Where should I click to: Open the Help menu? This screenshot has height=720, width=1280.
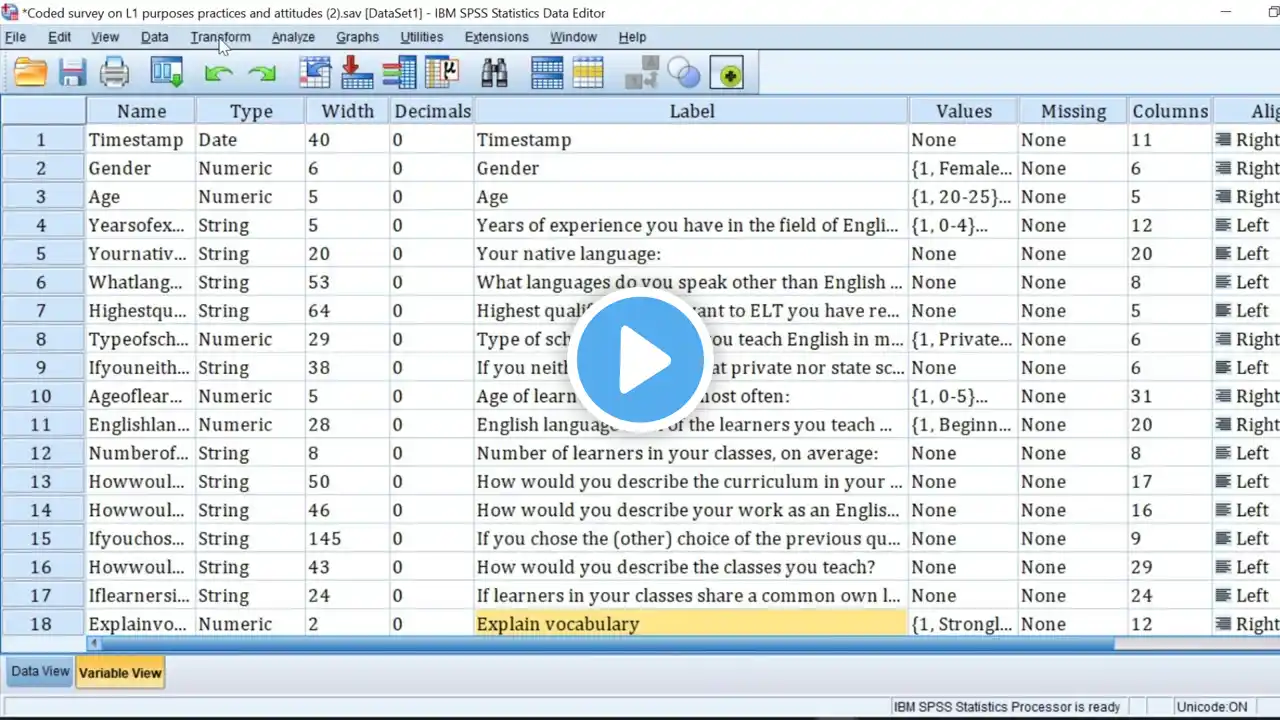point(632,37)
